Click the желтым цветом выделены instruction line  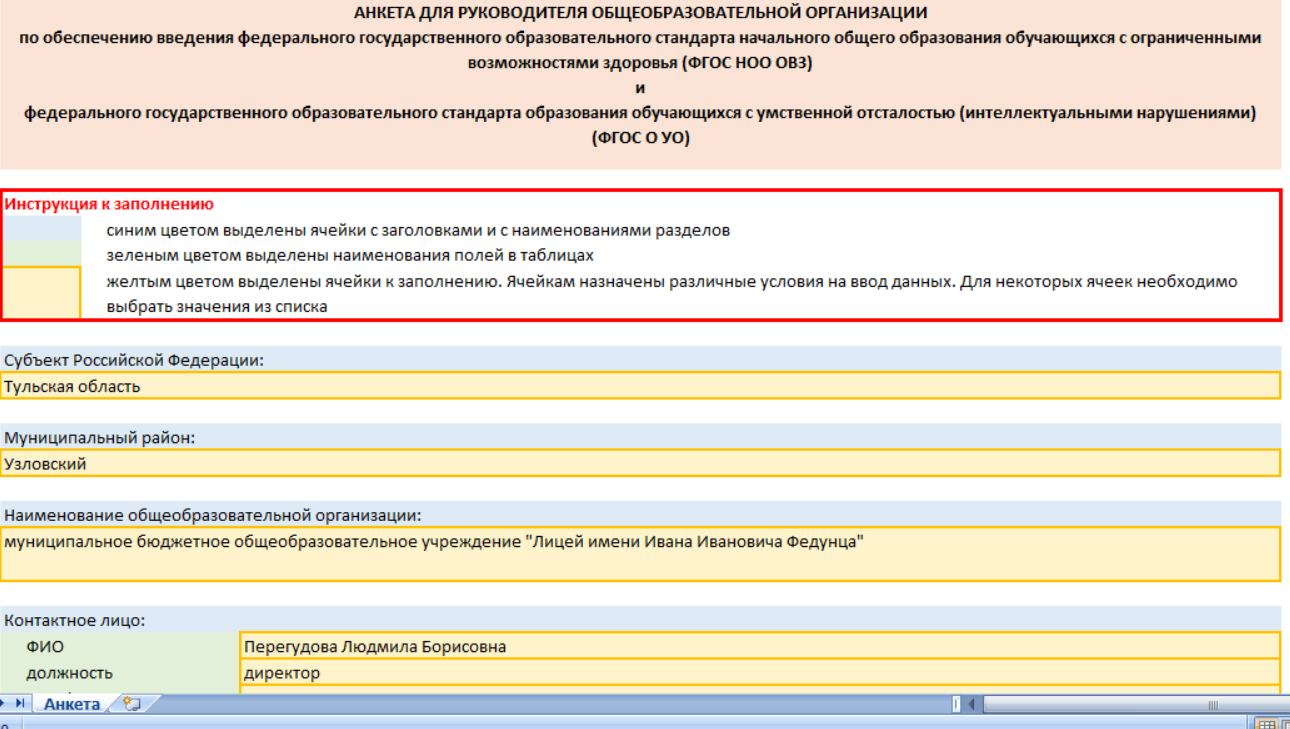(x=672, y=281)
